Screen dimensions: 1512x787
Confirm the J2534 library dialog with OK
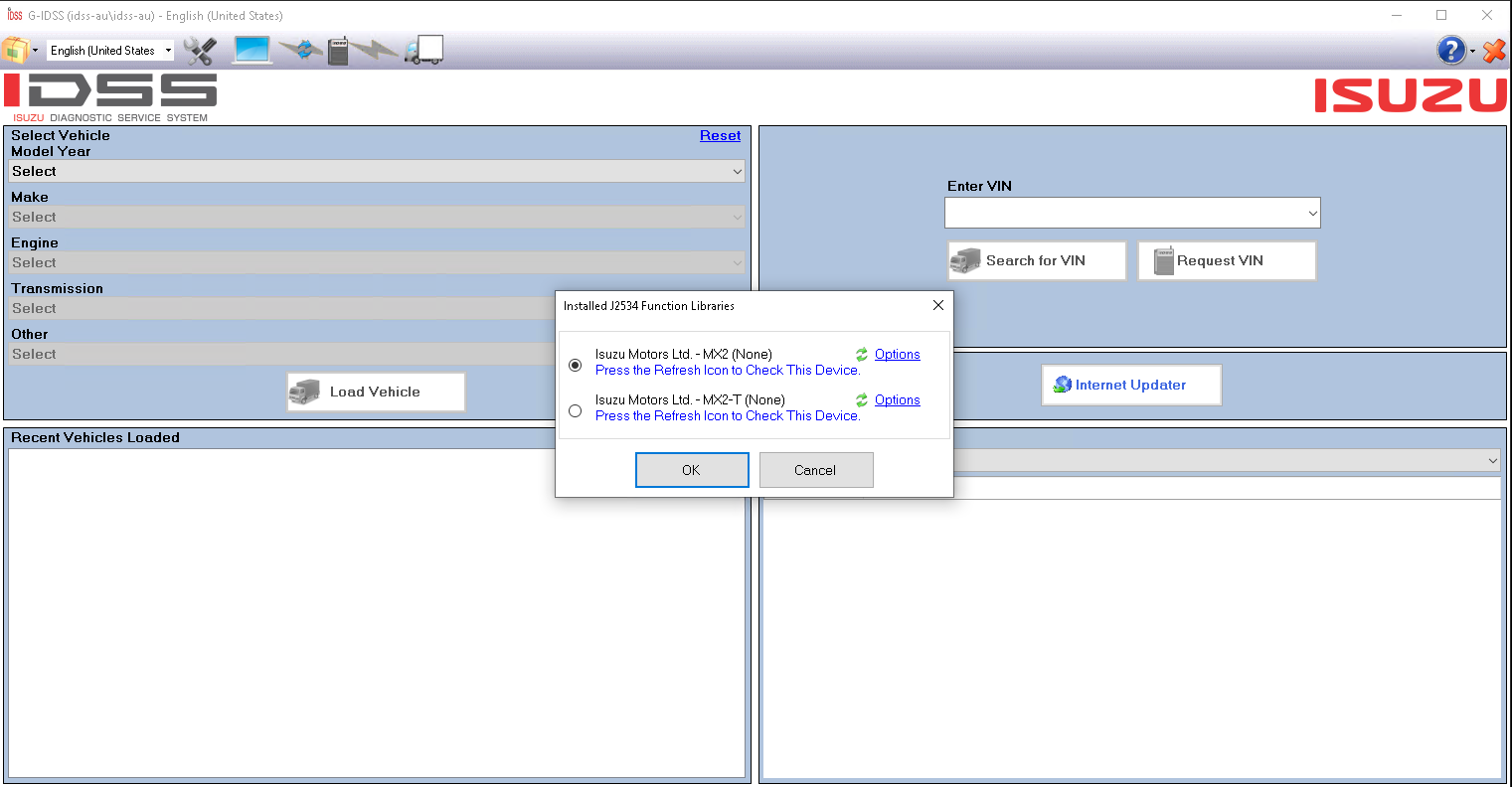[x=692, y=470]
